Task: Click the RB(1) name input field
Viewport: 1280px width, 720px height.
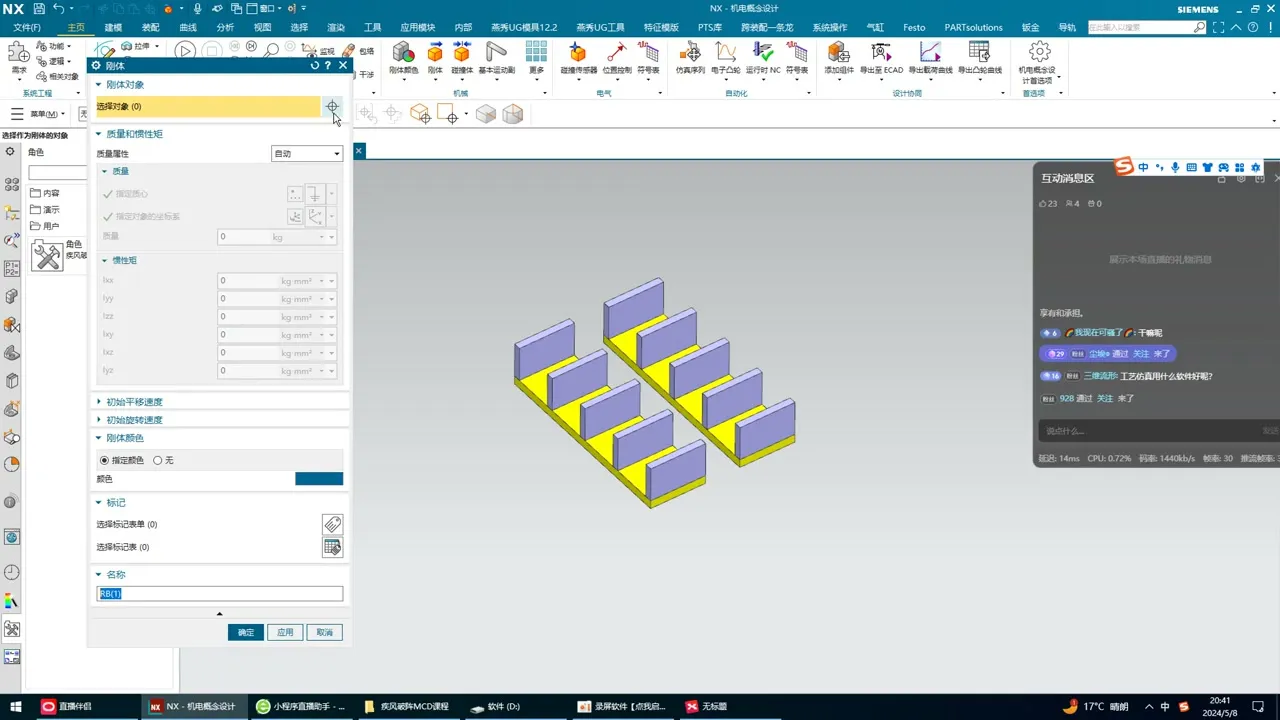Action: pyautogui.click(x=220, y=594)
